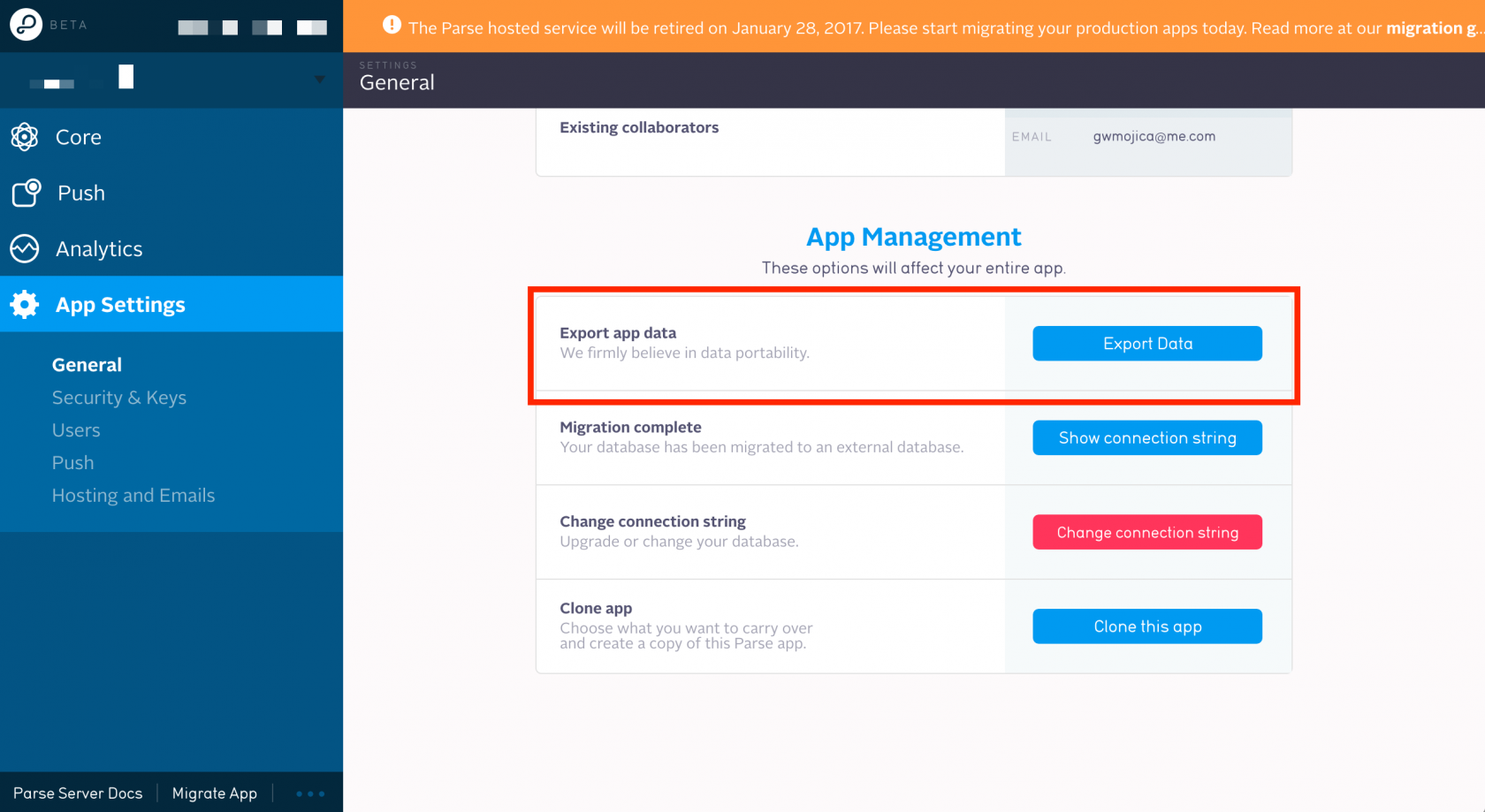
Task: Click the General page header title
Action: pyautogui.click(x=397, y=83)
